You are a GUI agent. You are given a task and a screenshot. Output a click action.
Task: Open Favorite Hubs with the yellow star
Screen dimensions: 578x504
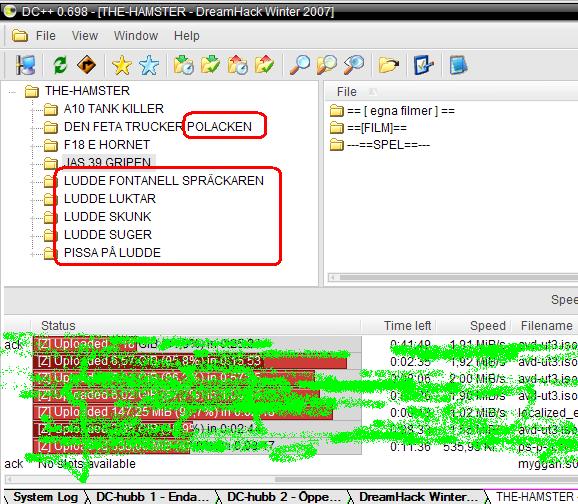[x=122, y=65]
